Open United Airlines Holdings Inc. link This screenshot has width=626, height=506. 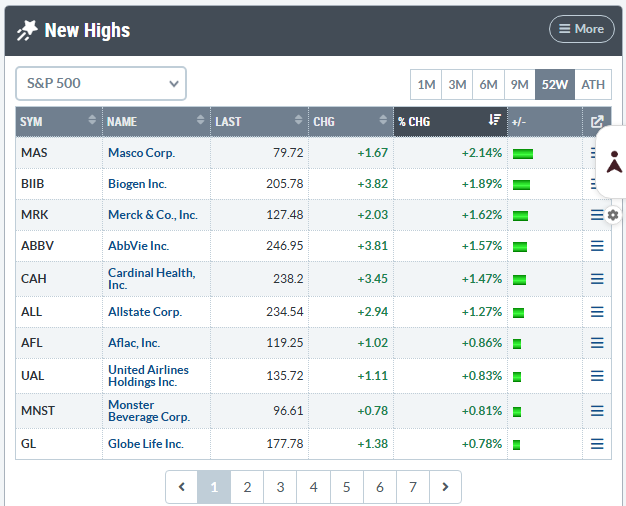tap(149, 376)
